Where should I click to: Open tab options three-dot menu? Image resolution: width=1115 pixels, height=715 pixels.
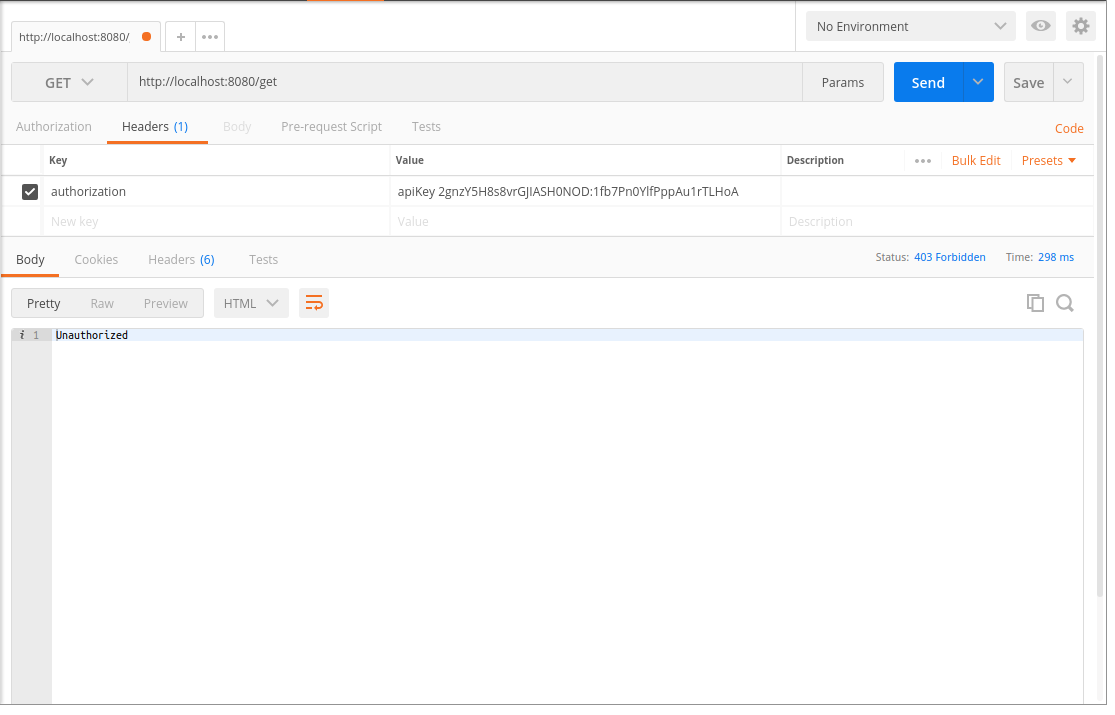(210, 37)
